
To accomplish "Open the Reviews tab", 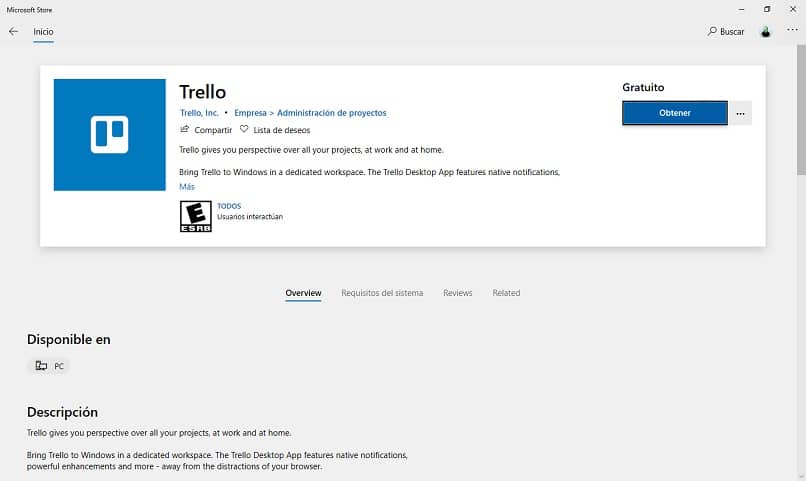I will click(458, 293).
